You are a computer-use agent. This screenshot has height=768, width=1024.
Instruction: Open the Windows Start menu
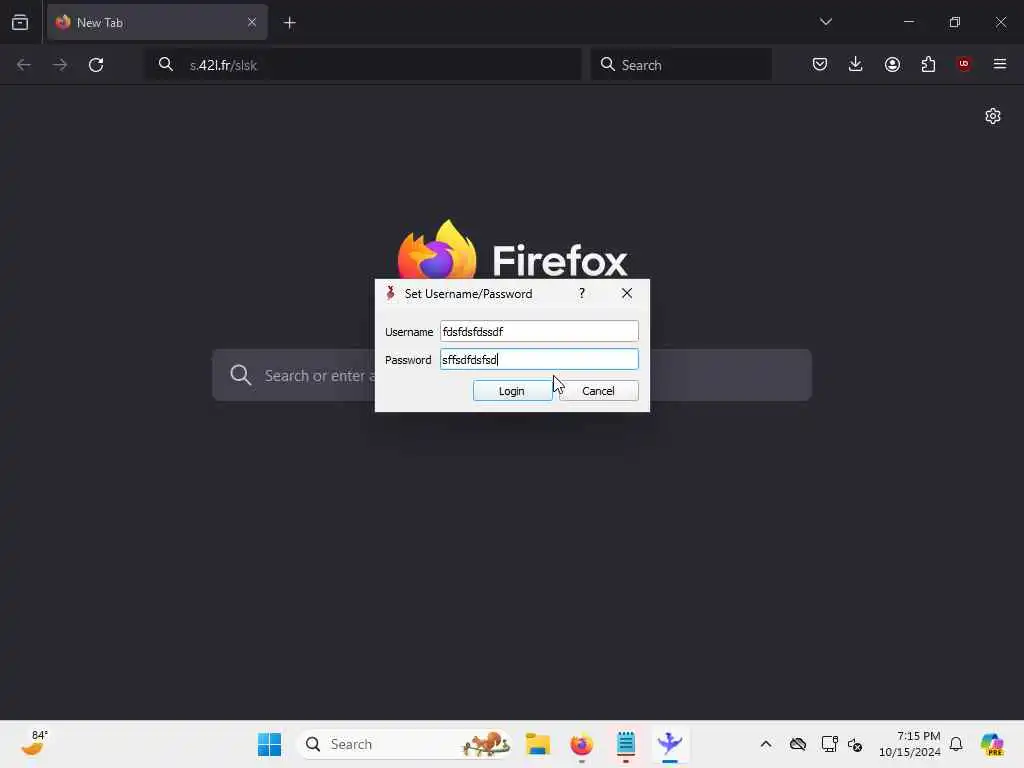point(269,744)
